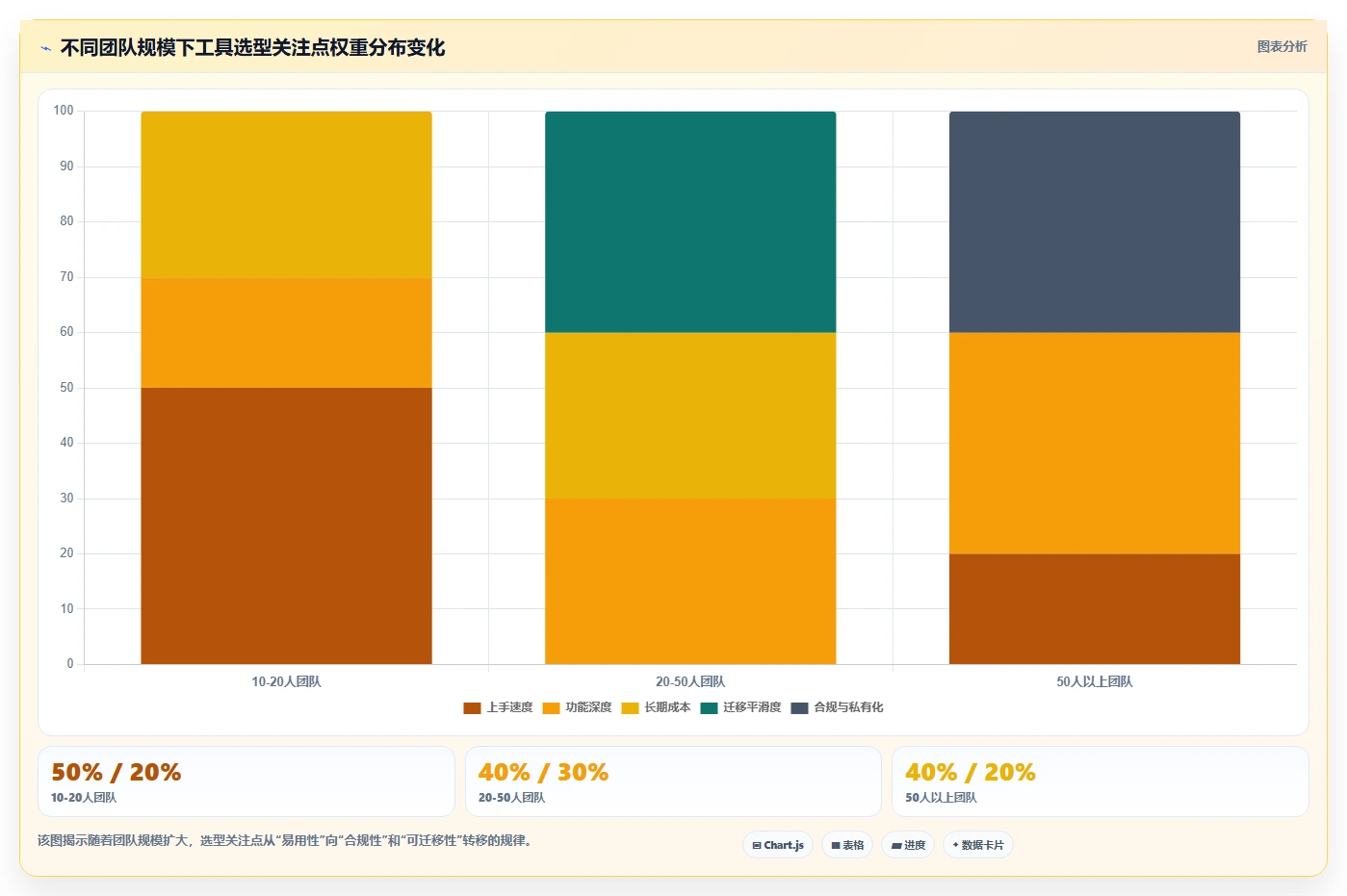Click the 40% / 30% data card
Image resolution: width=1347 pixels, height=896 pixels.
click(x=673, y=781)
